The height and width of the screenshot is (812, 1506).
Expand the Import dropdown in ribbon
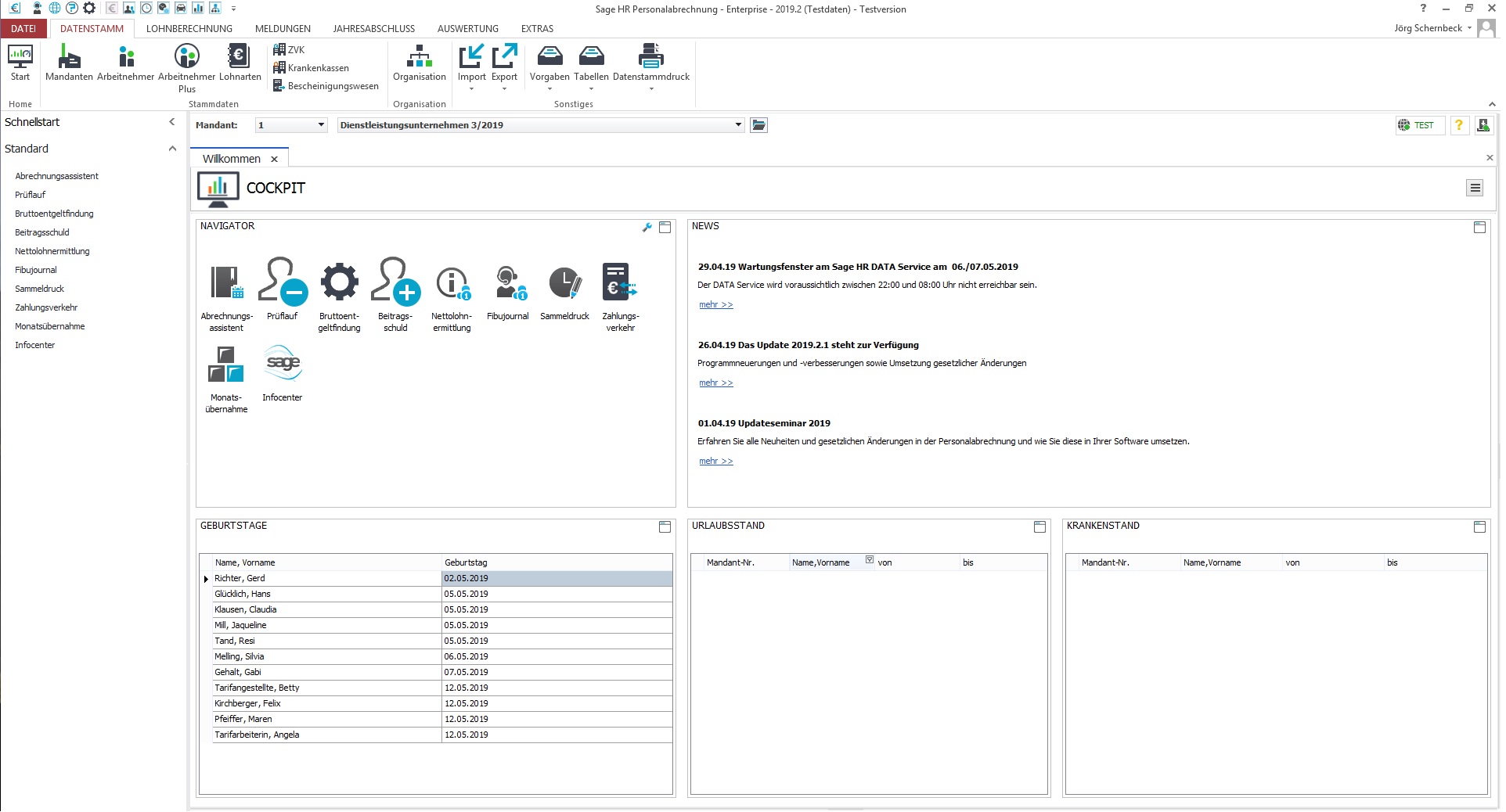[471, 89]
